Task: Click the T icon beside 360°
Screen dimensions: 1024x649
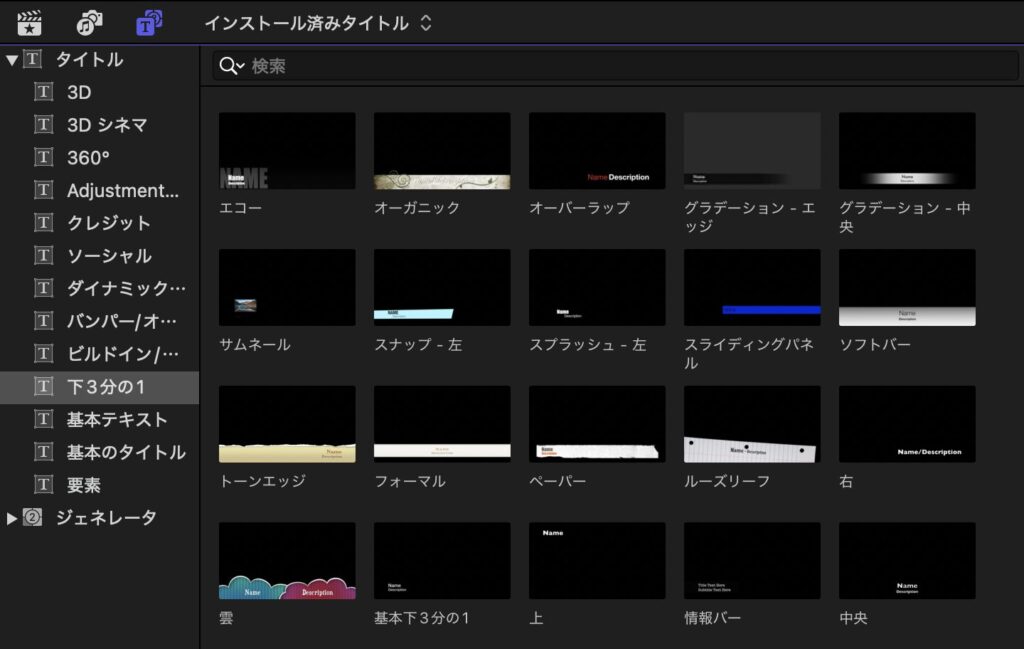Action: point(43,158)
